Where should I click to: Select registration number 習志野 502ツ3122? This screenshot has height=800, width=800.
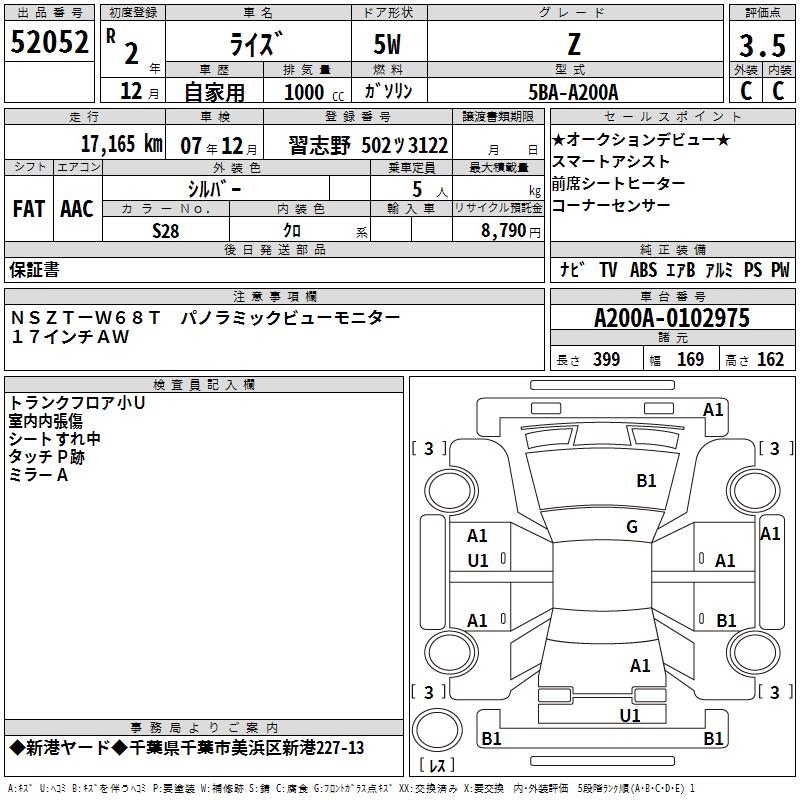point(368,145)
